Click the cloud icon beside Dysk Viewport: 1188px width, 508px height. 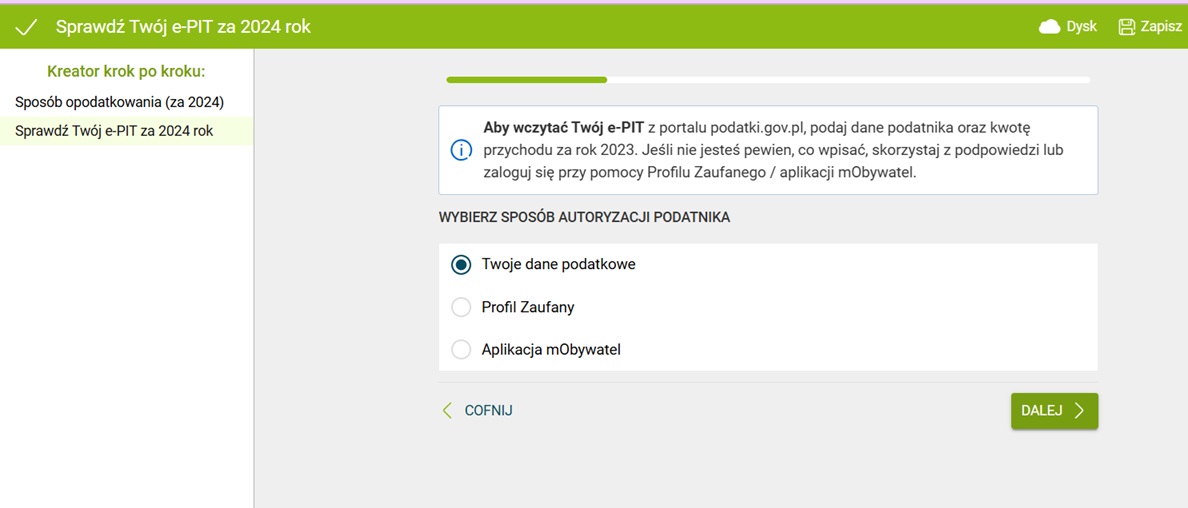(1049, 27)
